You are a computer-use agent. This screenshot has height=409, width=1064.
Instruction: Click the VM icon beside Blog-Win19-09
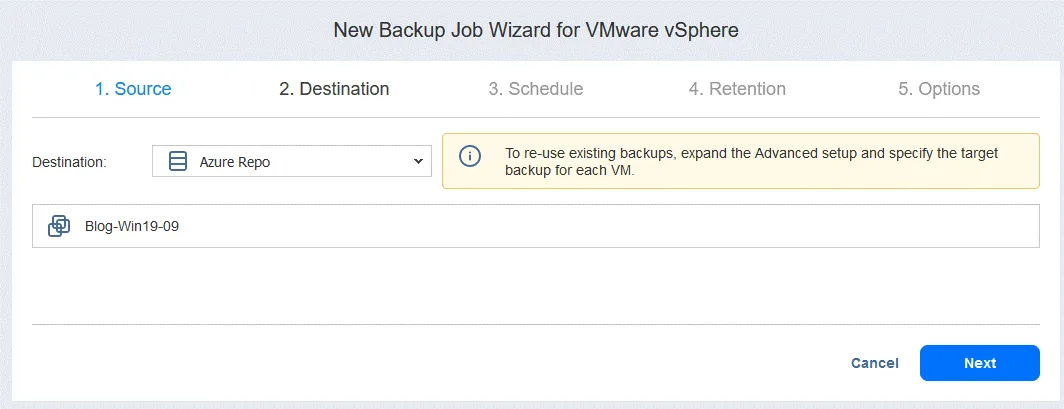point(59,226)
